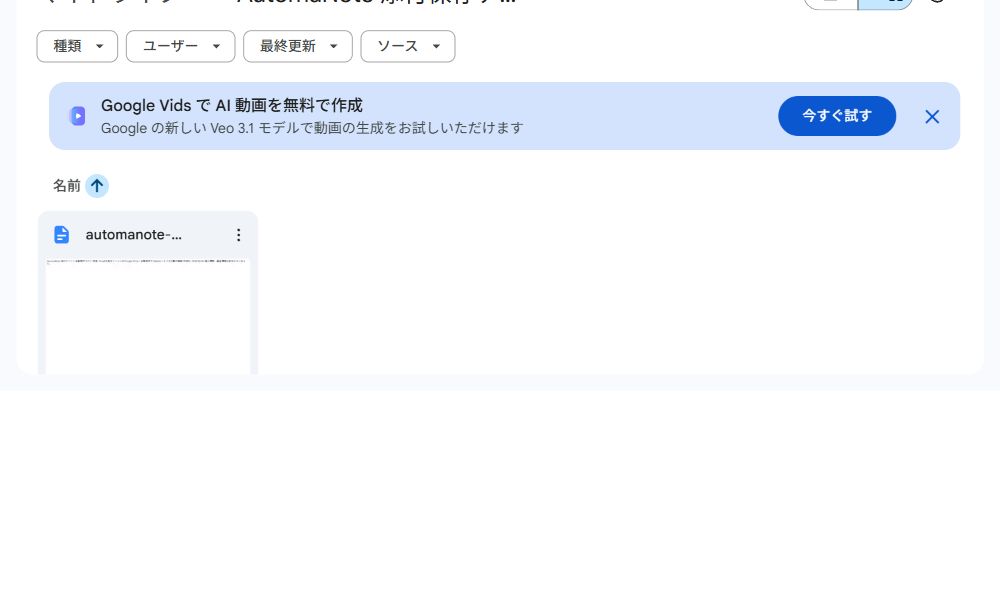
Task: Select the automanote-... file name
Action: tap(134, 235)
